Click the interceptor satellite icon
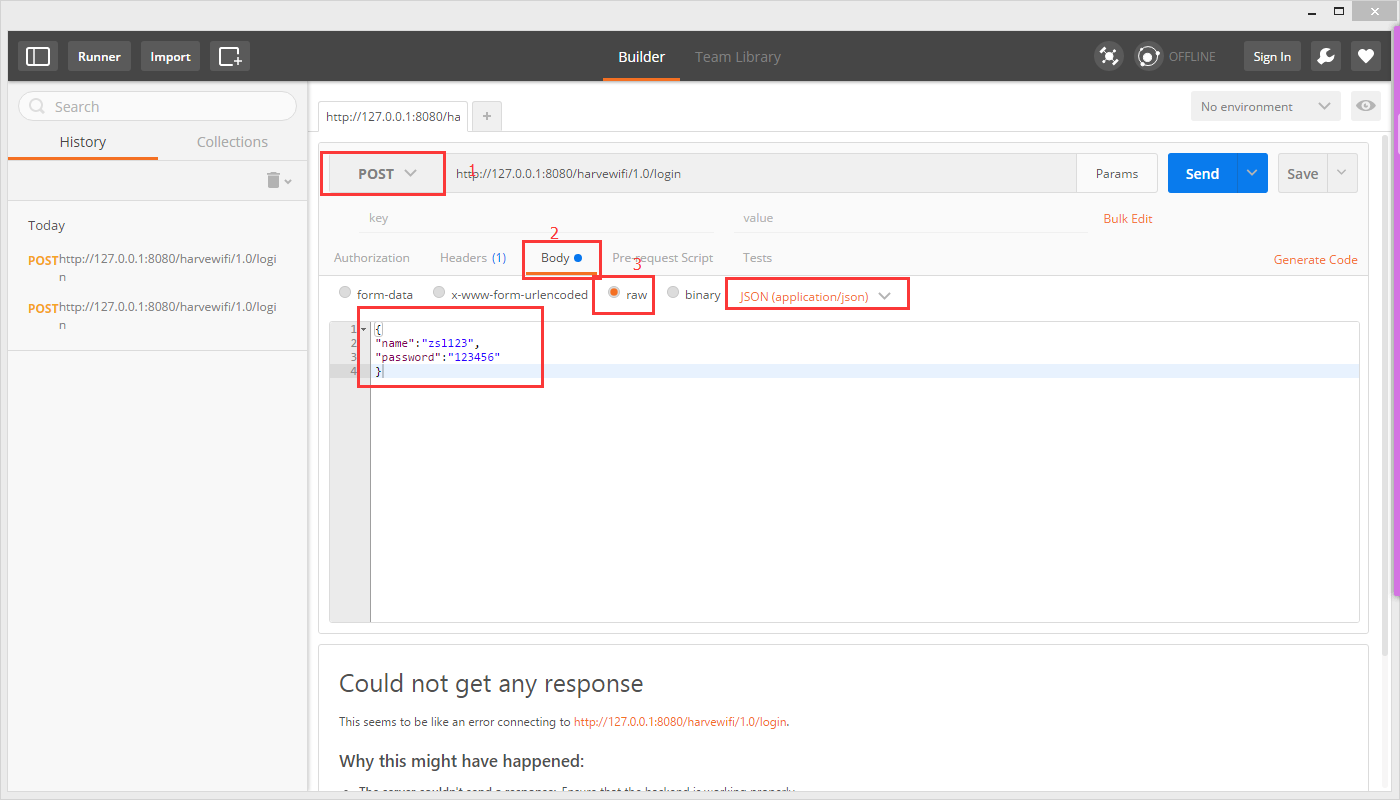The height and width of the screenshot is (800, 1400). [1109, 57]
